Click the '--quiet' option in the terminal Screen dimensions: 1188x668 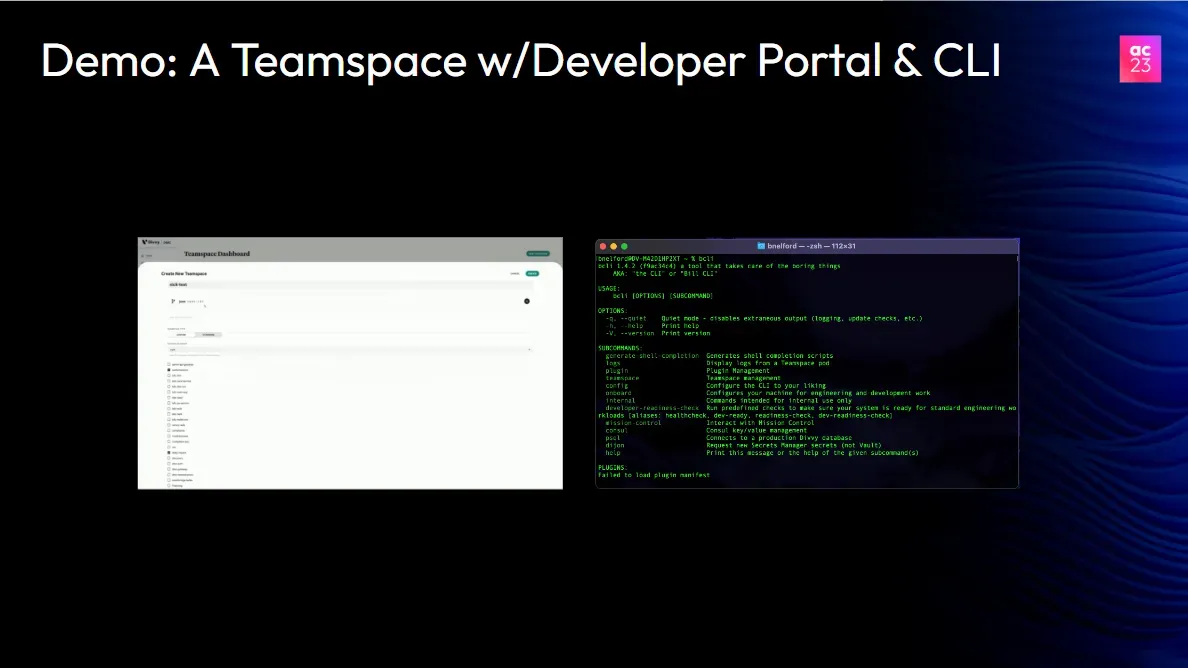click(x=633, y=318)
